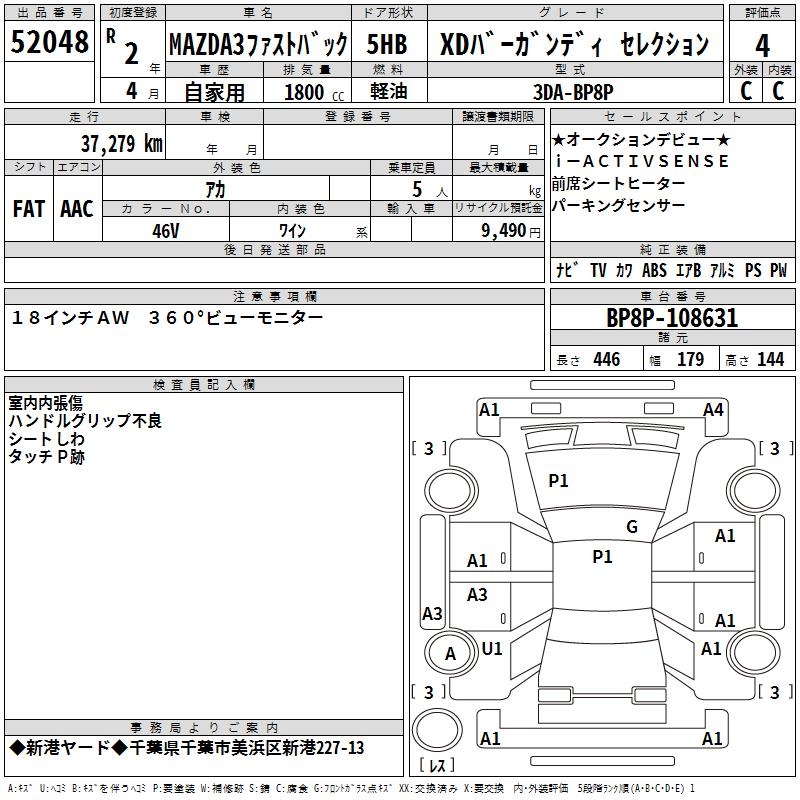Click the [レス] label below the diagram

(x=437, y=767)
